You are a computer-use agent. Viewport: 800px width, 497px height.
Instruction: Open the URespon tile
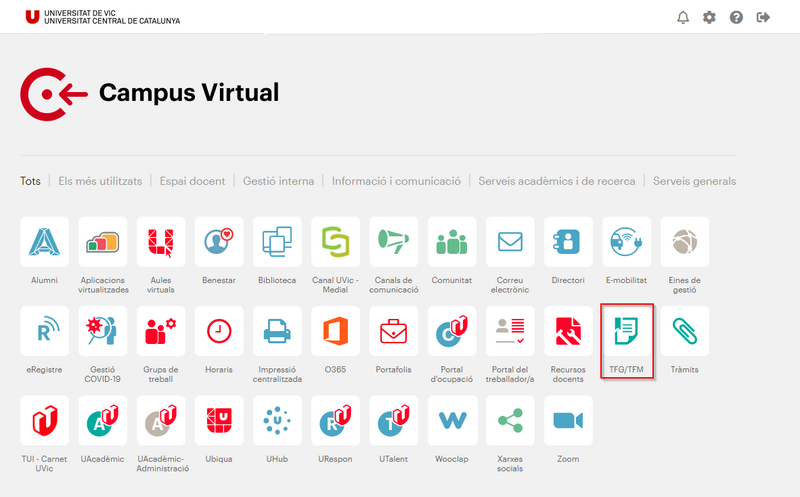point(335,420)
